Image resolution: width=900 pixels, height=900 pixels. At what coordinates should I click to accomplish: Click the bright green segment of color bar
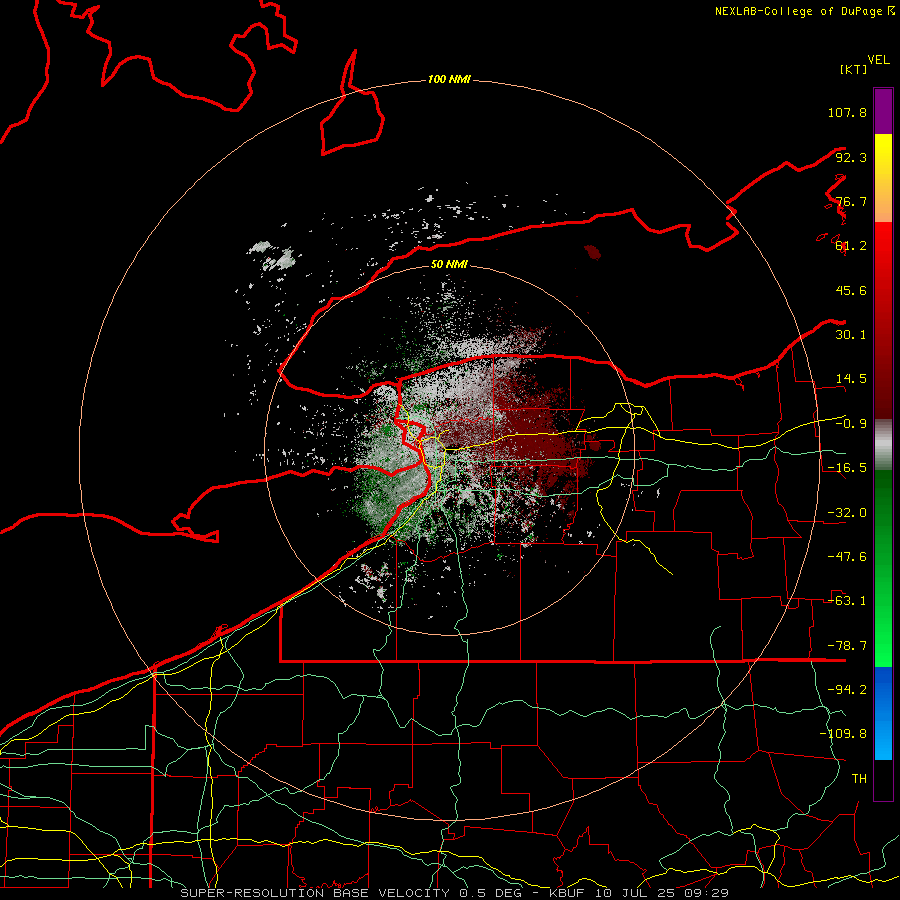tap(883, 568)
